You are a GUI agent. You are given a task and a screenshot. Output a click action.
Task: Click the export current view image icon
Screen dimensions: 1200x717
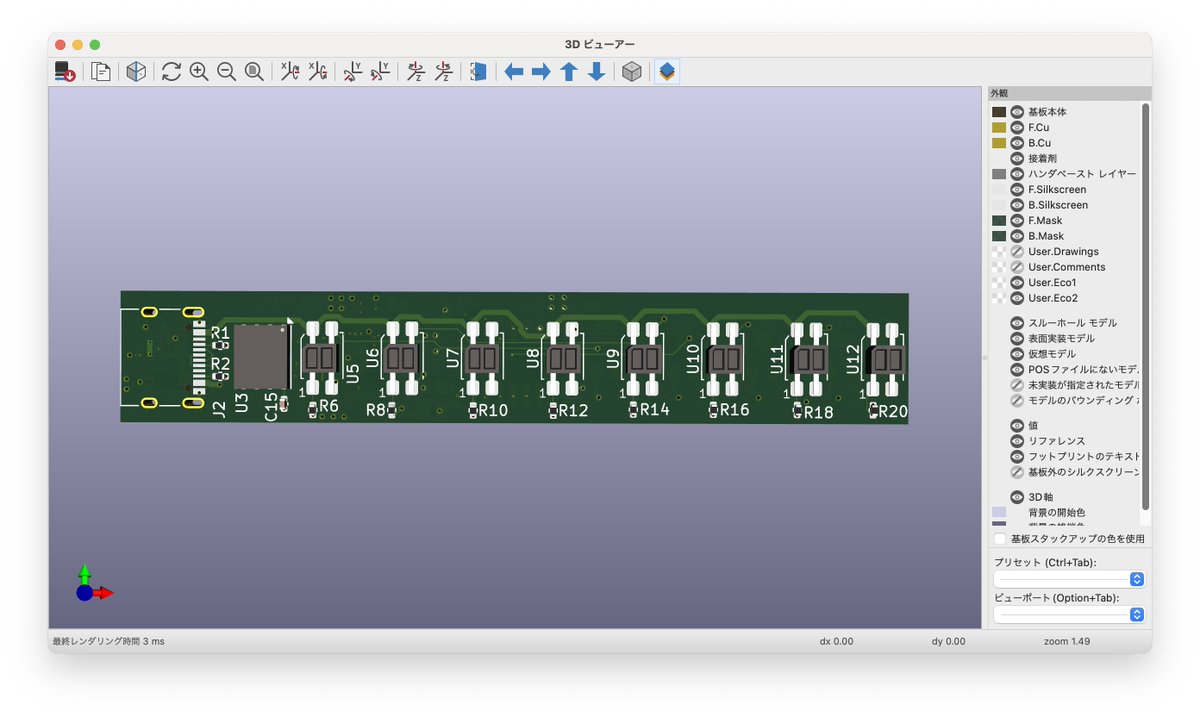click(65, 72)
